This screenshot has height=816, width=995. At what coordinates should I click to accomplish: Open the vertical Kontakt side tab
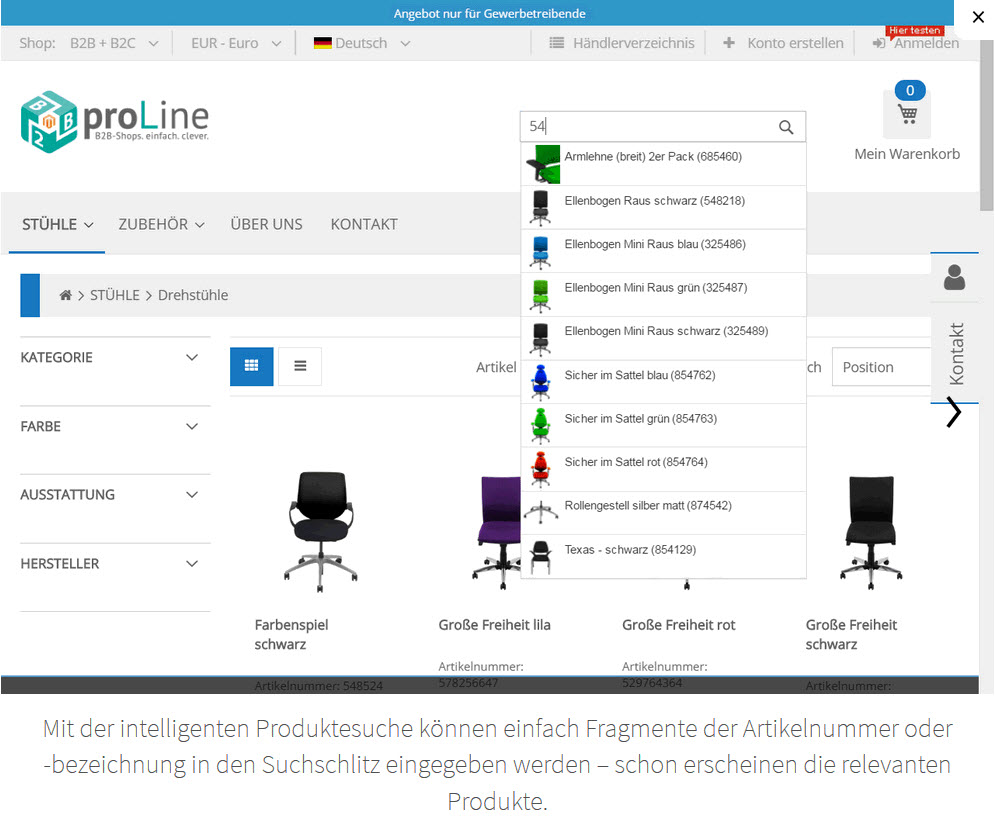pos(956,353)
